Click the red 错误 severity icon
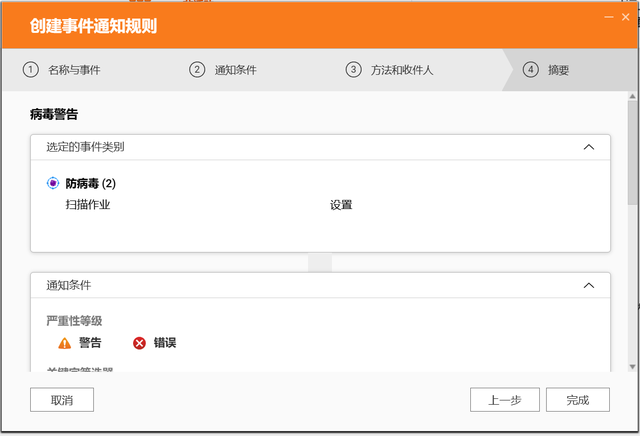Viewport: 640px width, 436px height. click(x=139, y=343)
